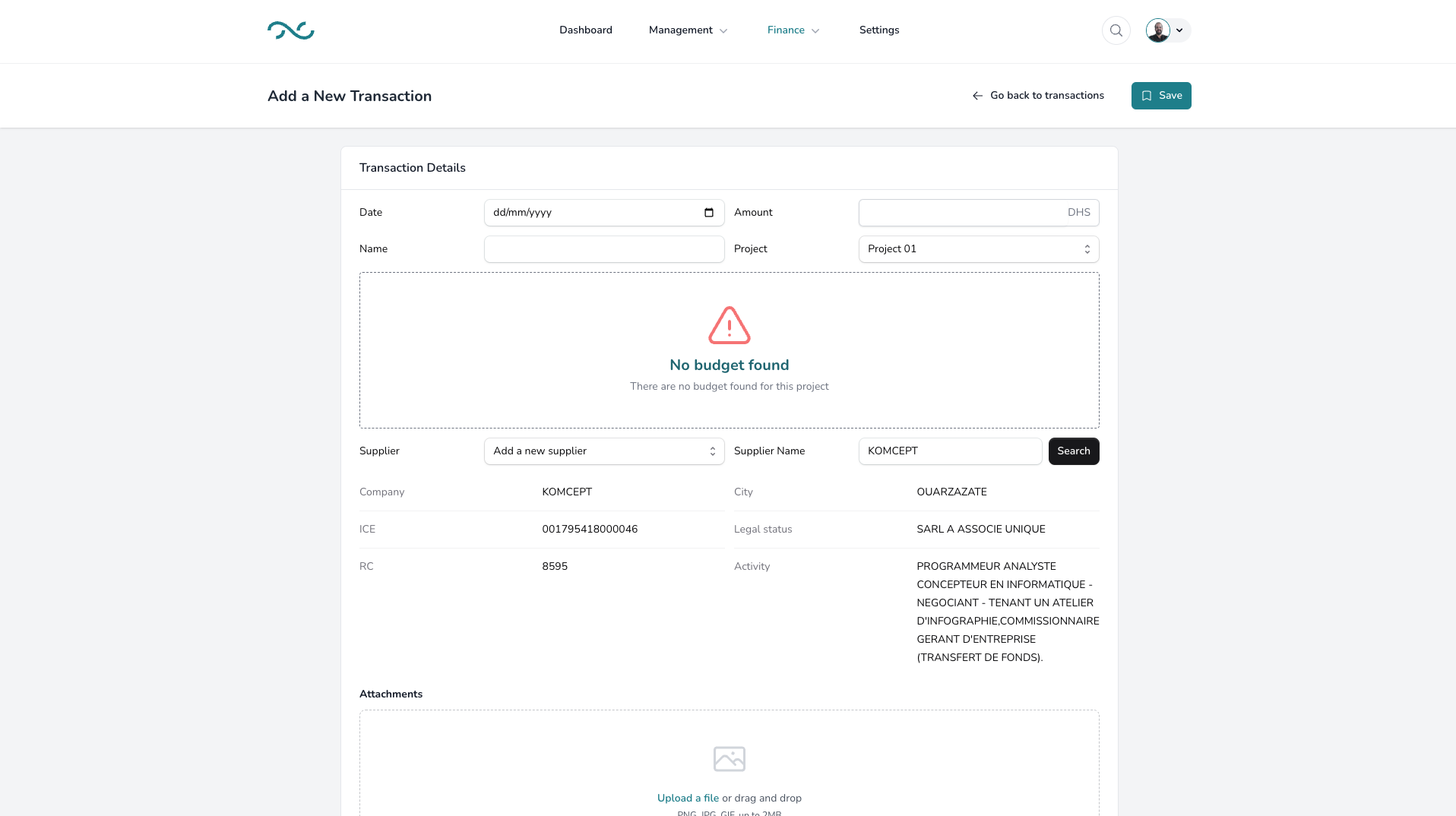The width and height of the screenshot is (1456, 816).
Task: Expand the Finance menu
Action: coord(793,30)
